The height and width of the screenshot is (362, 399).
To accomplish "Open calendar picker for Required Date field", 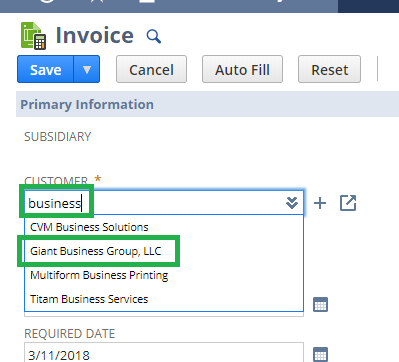I will [320, 354].
